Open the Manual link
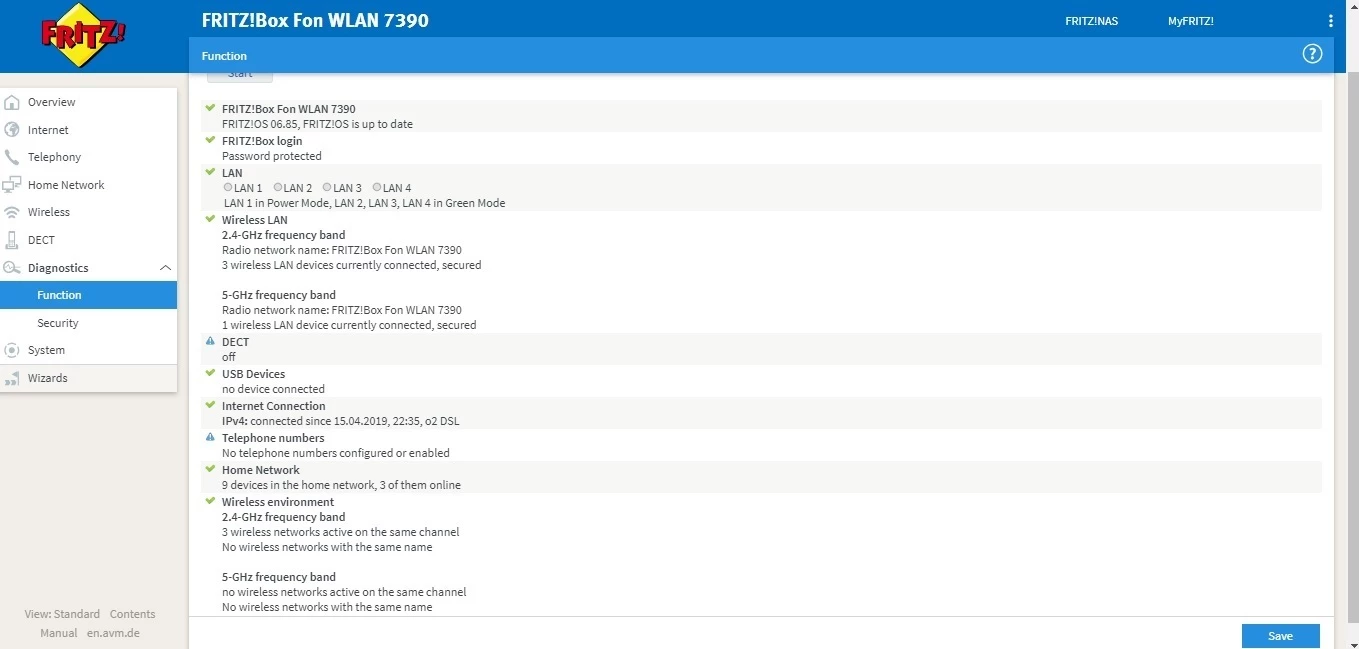The height and width of the screenshot is (649, 1359). pyautogui.click(x=59, y=633)
